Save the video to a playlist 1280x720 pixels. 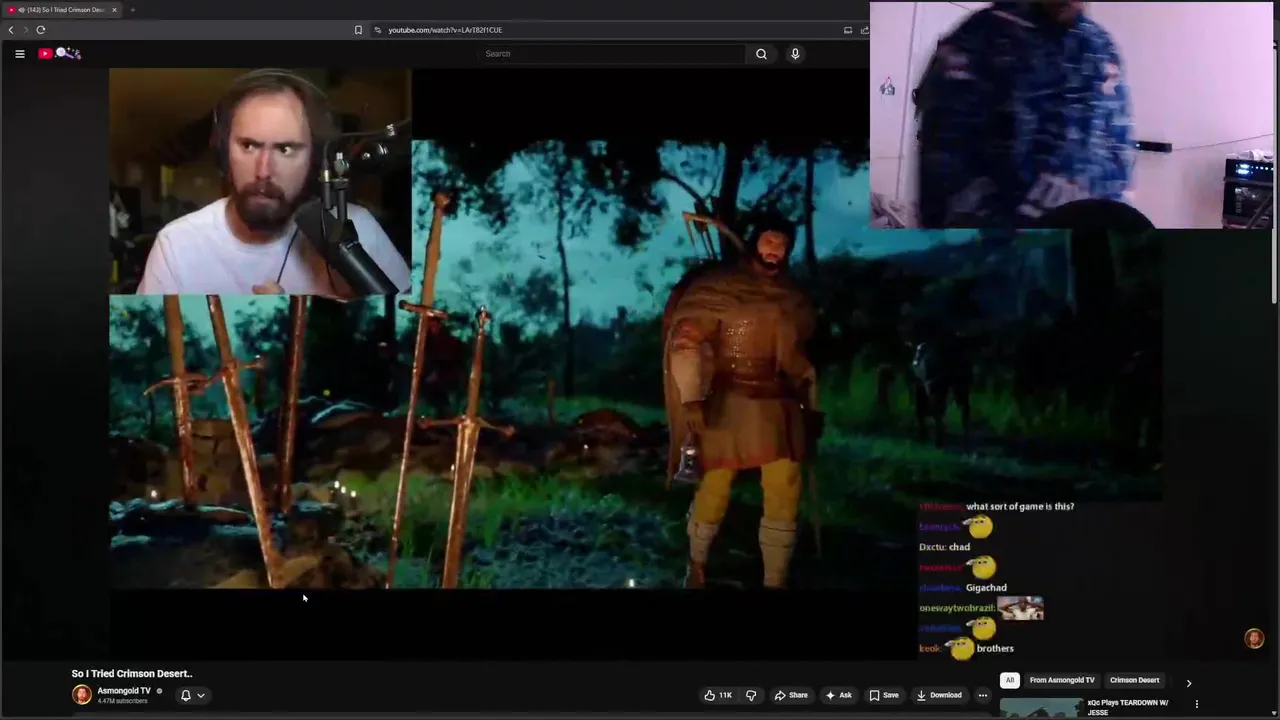[x=883, y=695]
